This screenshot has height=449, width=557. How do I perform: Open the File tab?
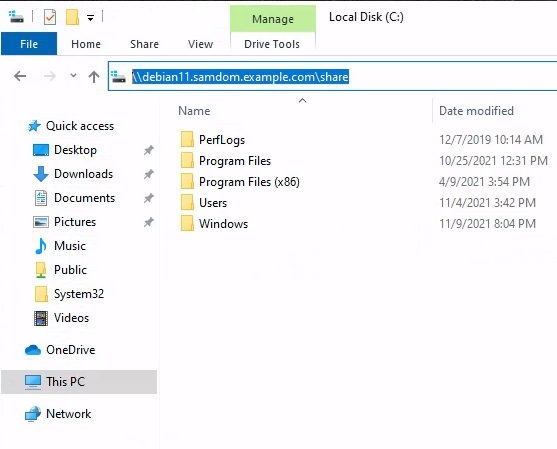click(29, 44)
